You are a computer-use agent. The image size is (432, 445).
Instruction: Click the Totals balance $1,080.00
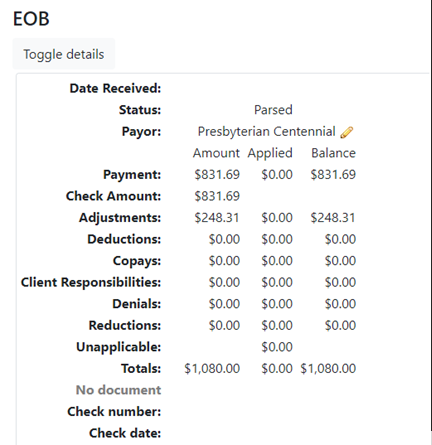point(328,368)
